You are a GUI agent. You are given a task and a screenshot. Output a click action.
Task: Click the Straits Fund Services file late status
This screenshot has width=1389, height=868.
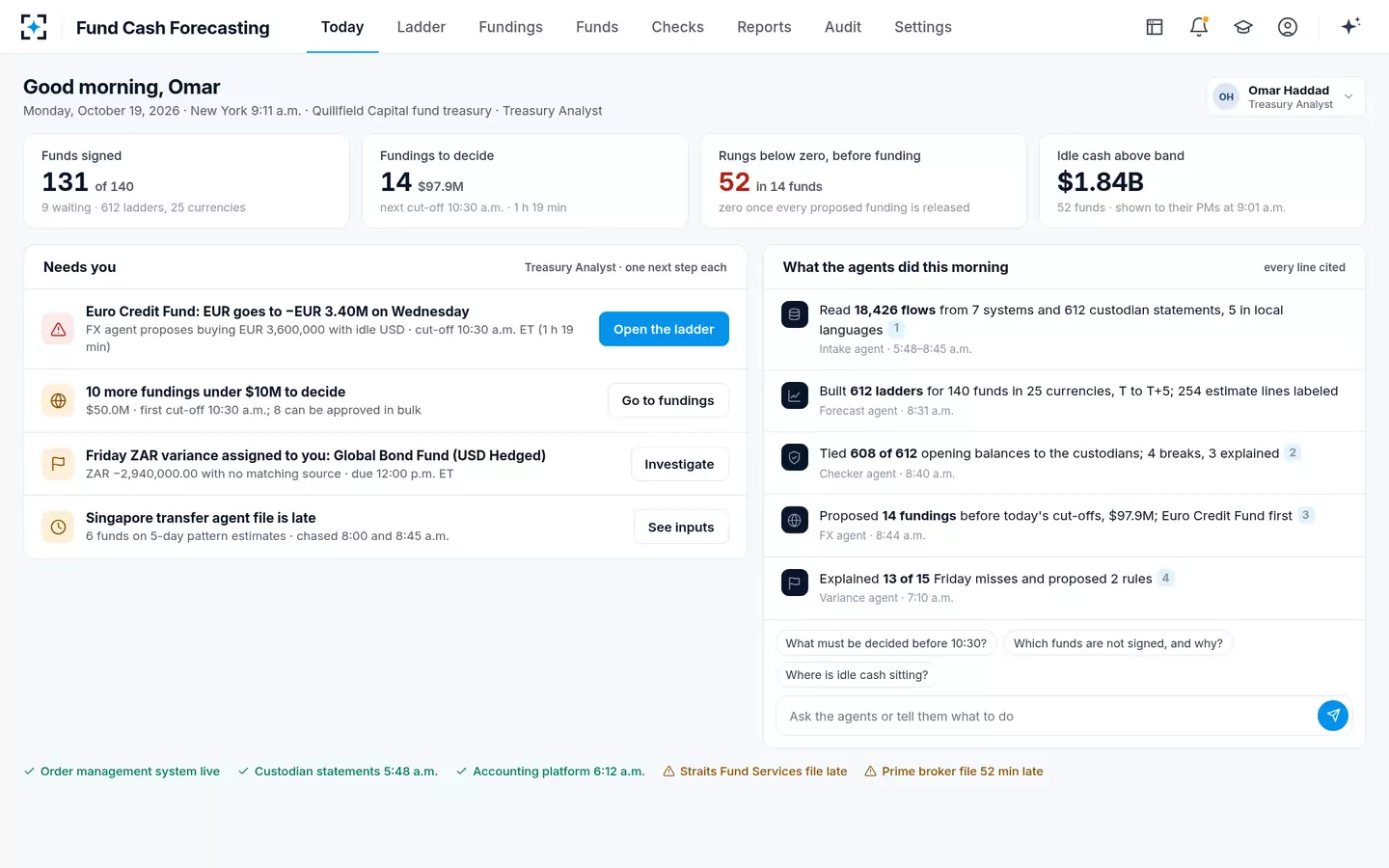click(x=755, y=772)
